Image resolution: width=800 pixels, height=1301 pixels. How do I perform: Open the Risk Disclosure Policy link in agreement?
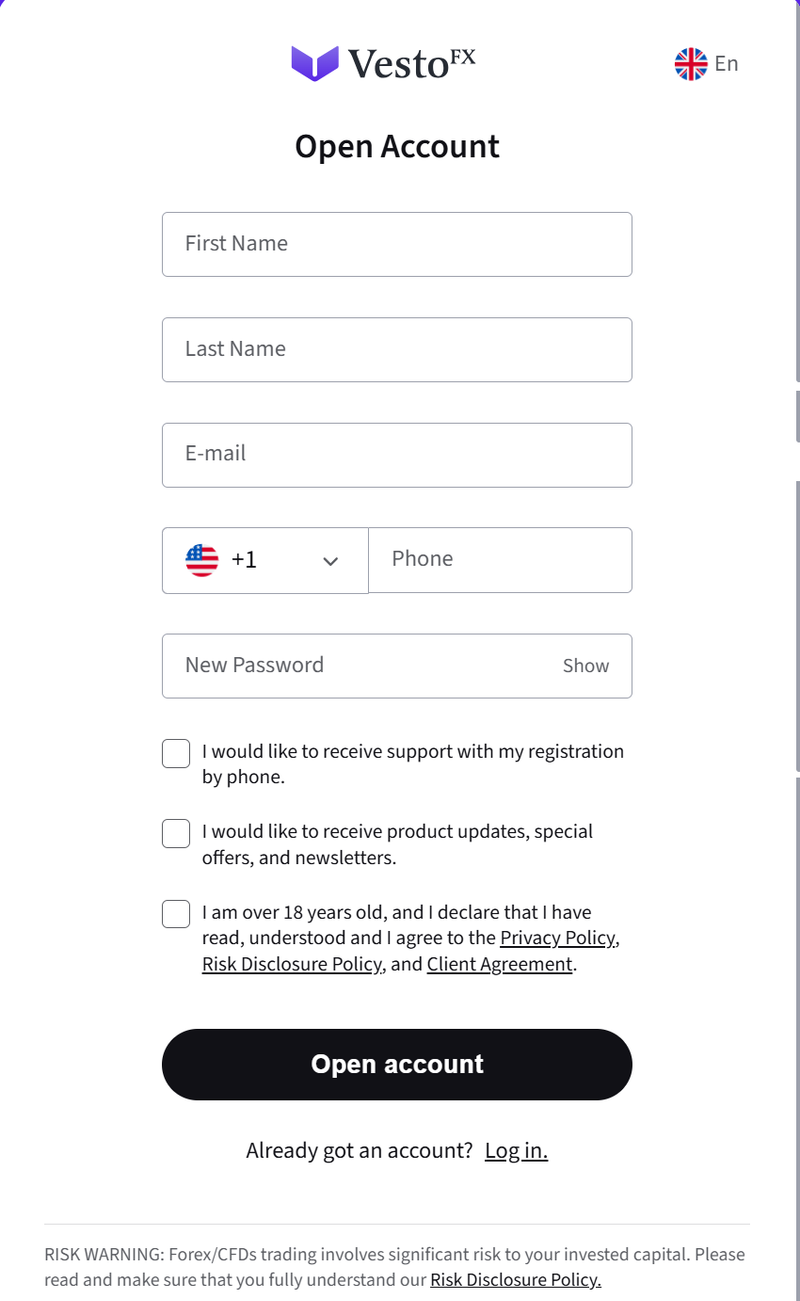(292, 964)
